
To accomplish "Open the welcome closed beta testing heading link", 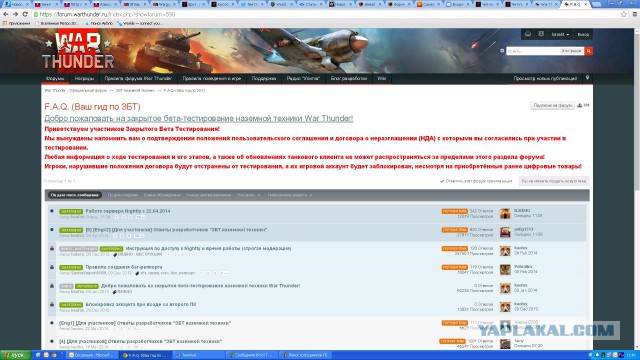I will coord(199,118).
